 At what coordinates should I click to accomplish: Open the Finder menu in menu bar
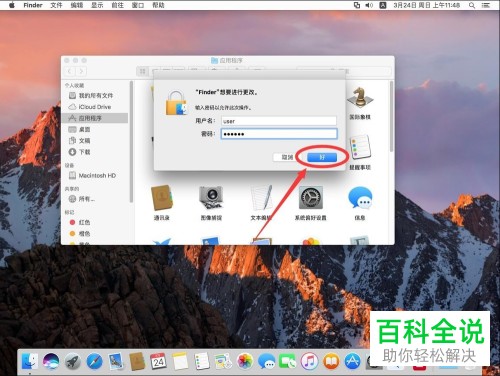[x=33, y=5]
